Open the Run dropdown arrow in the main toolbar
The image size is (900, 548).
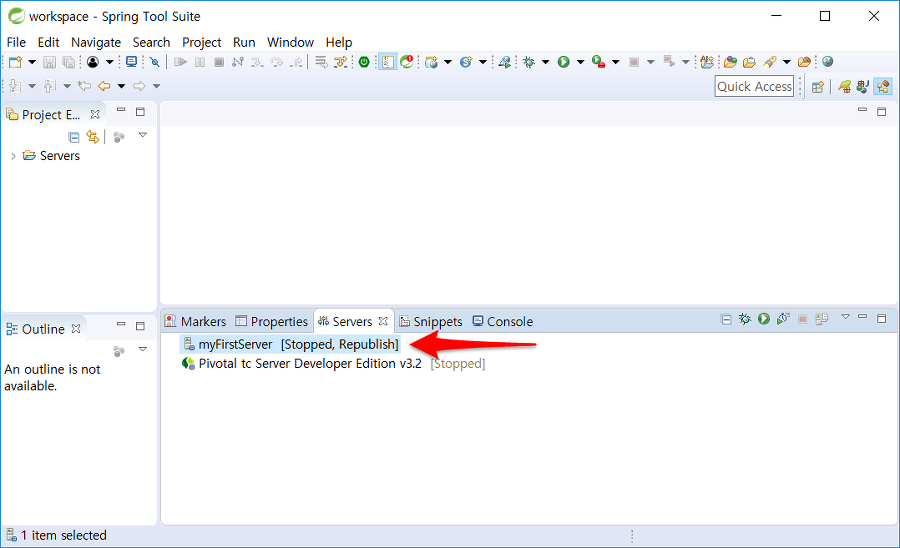pyautogui.click(x=580, y=62)
